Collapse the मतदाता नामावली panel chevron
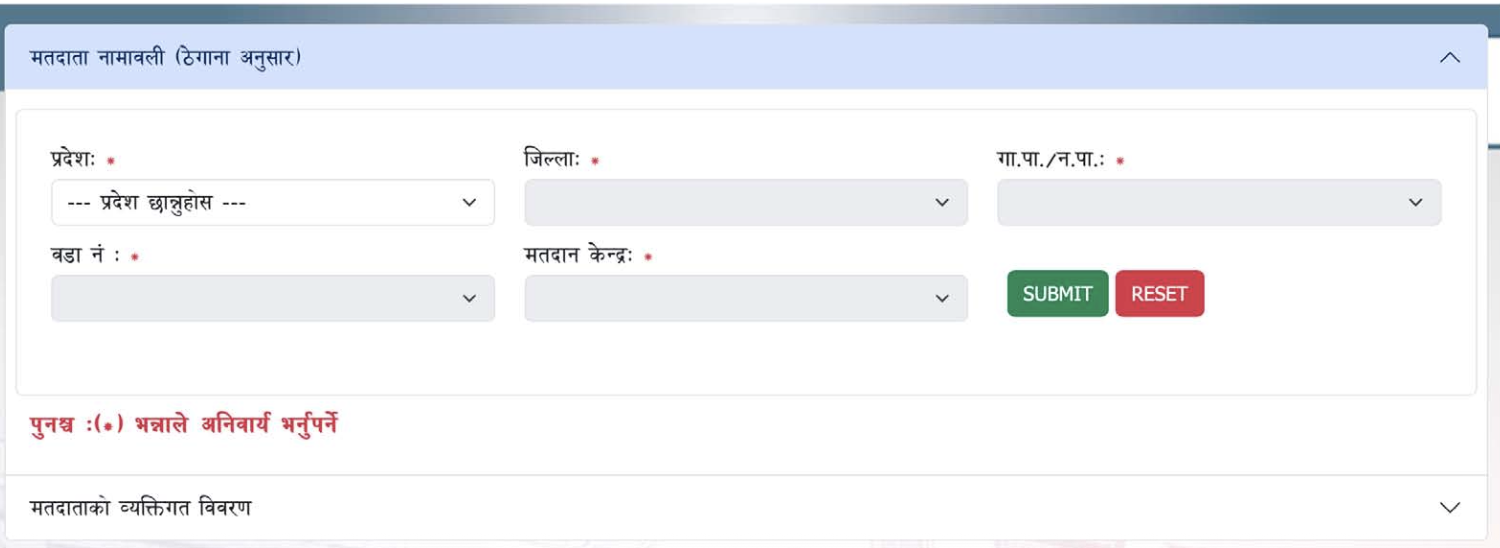 coord(1449,58)
